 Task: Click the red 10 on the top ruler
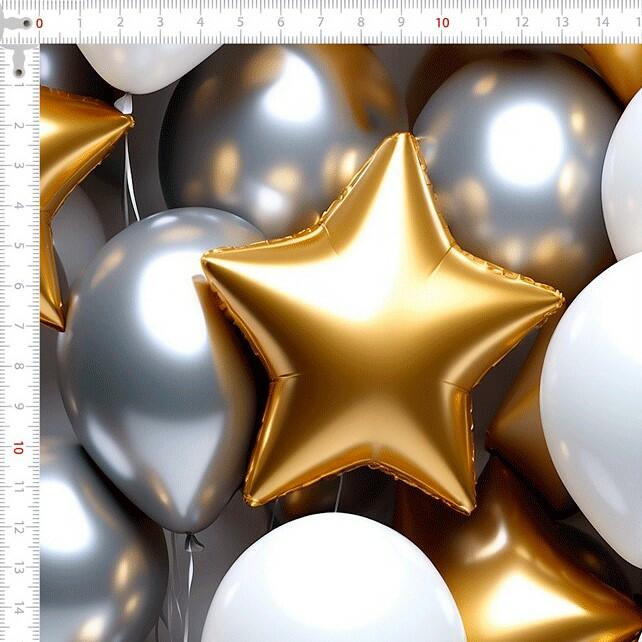pyautogui.click(x=442, y=23)
